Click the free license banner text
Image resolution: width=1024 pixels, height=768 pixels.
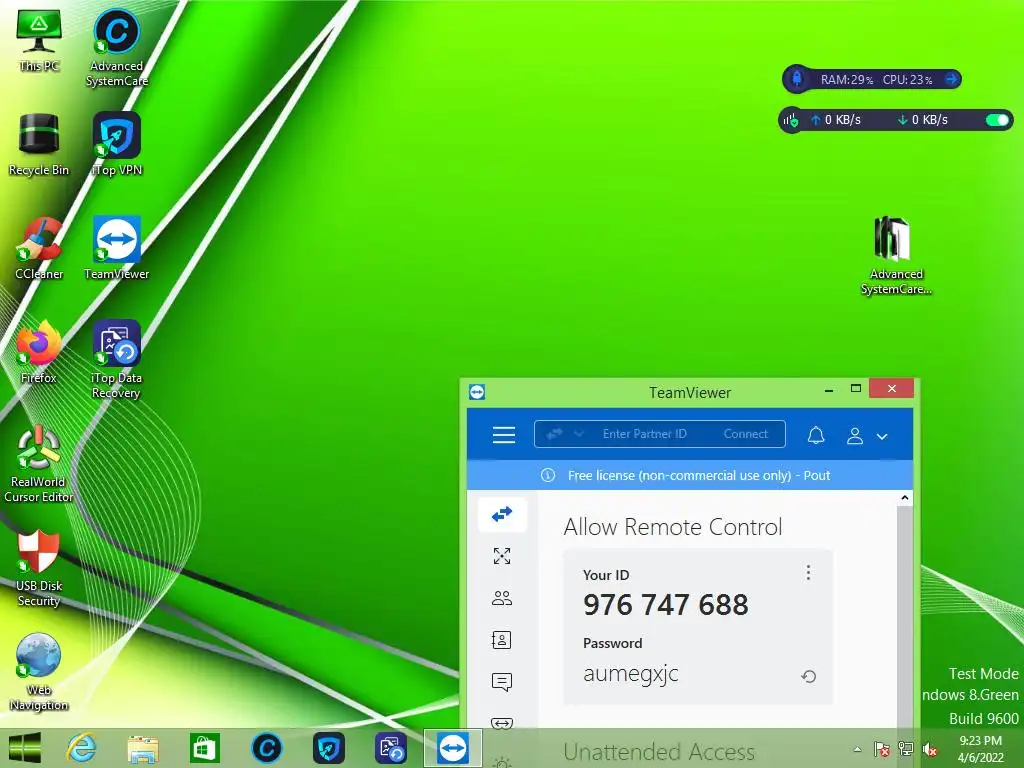699,475
